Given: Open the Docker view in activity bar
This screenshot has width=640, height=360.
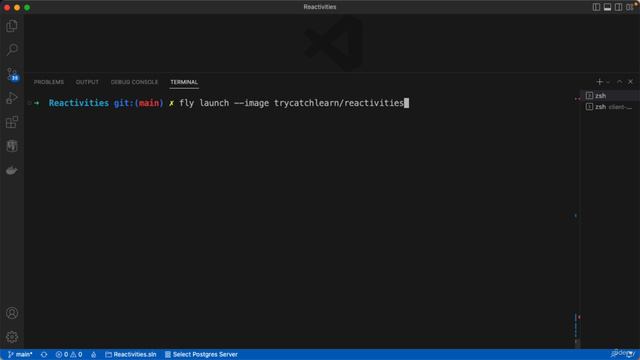Looking at the screenshot, I should tap(12, 170).
